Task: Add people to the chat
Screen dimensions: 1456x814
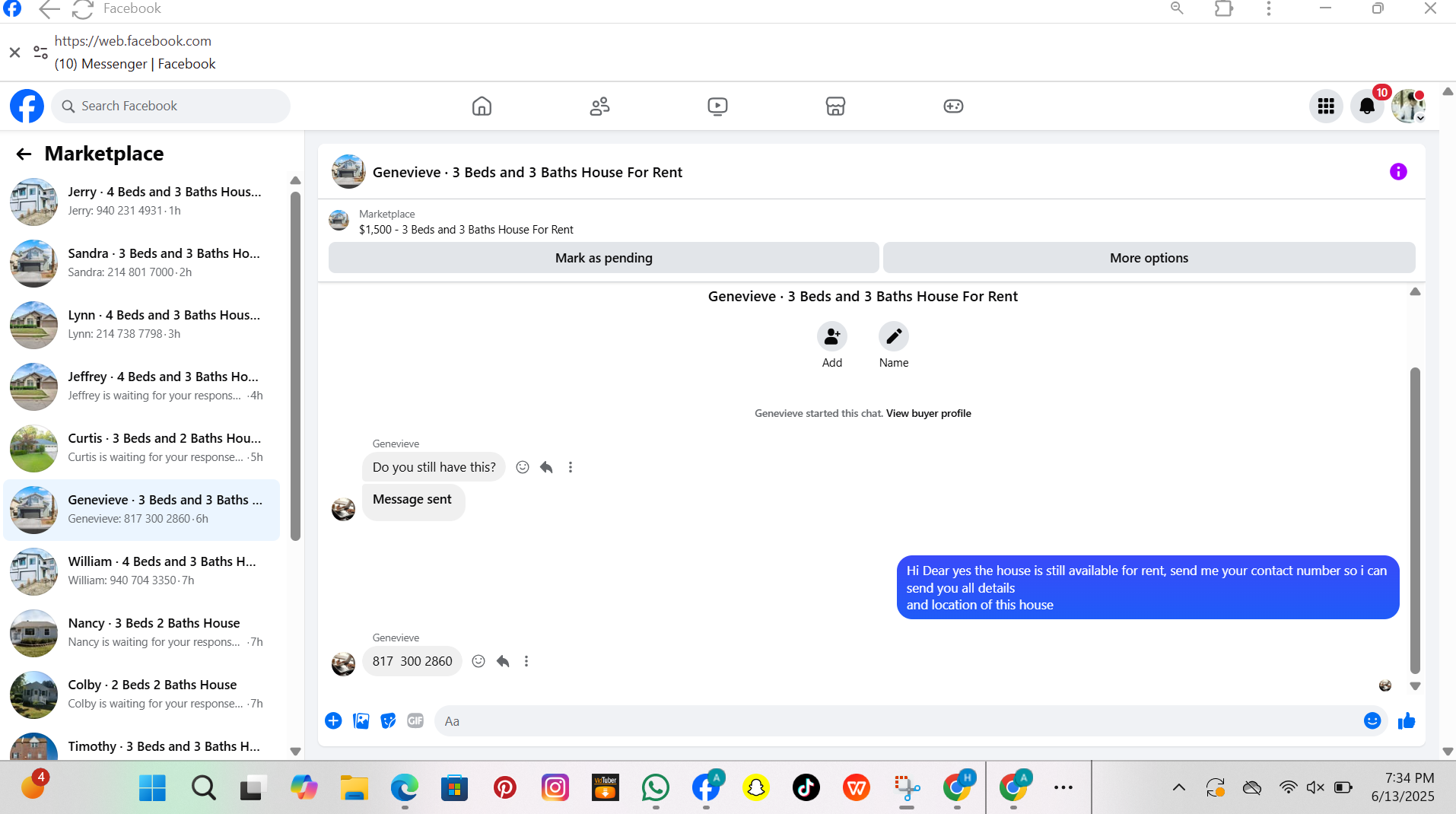Action: (832, 336)
